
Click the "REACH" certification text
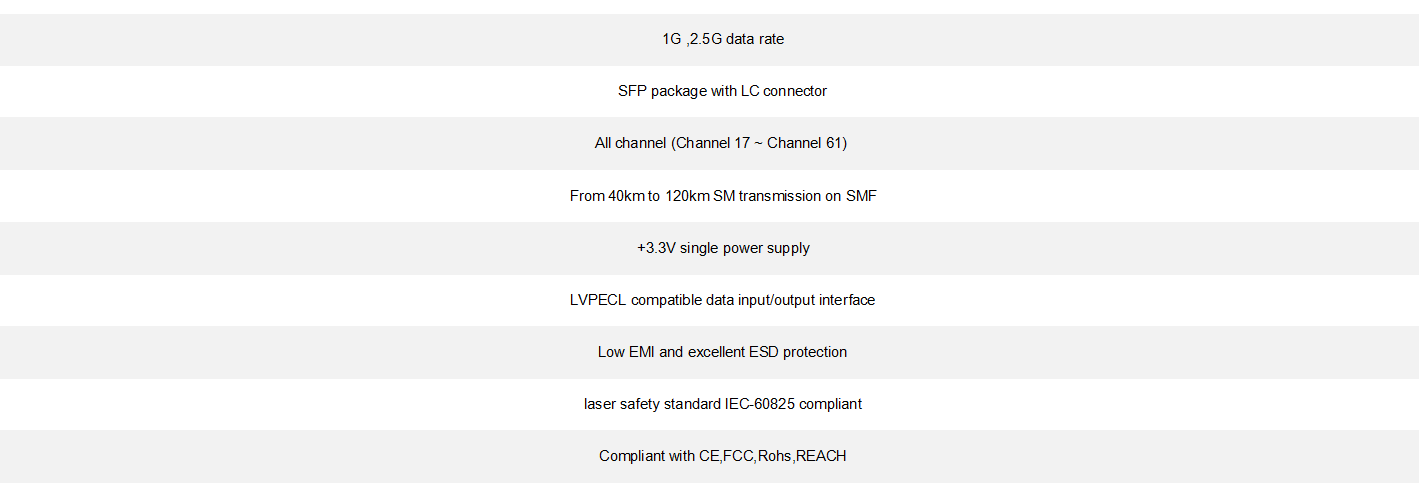click(x=821, y=456)
